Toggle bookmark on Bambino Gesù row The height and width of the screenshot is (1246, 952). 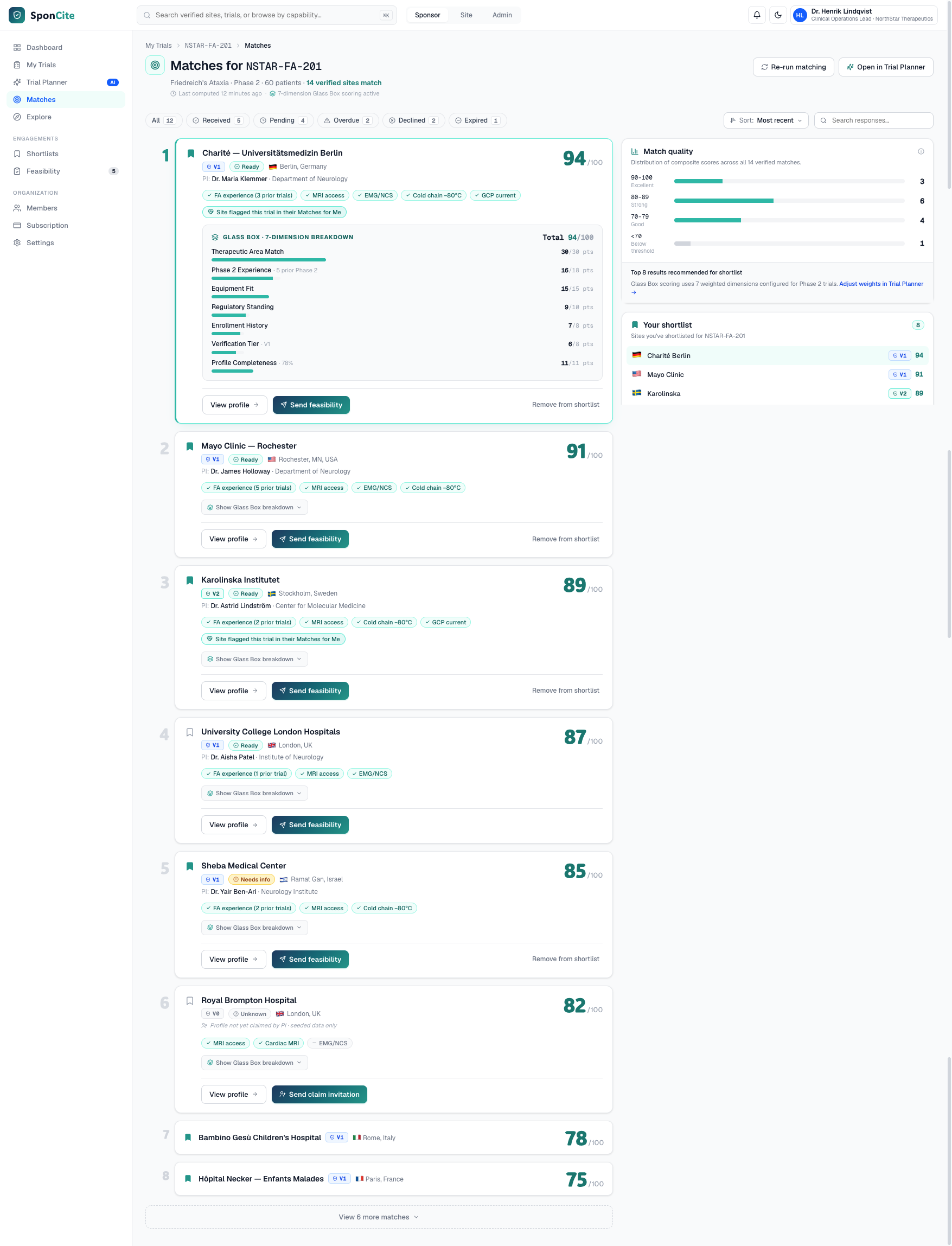click(x=188, y=1137)
